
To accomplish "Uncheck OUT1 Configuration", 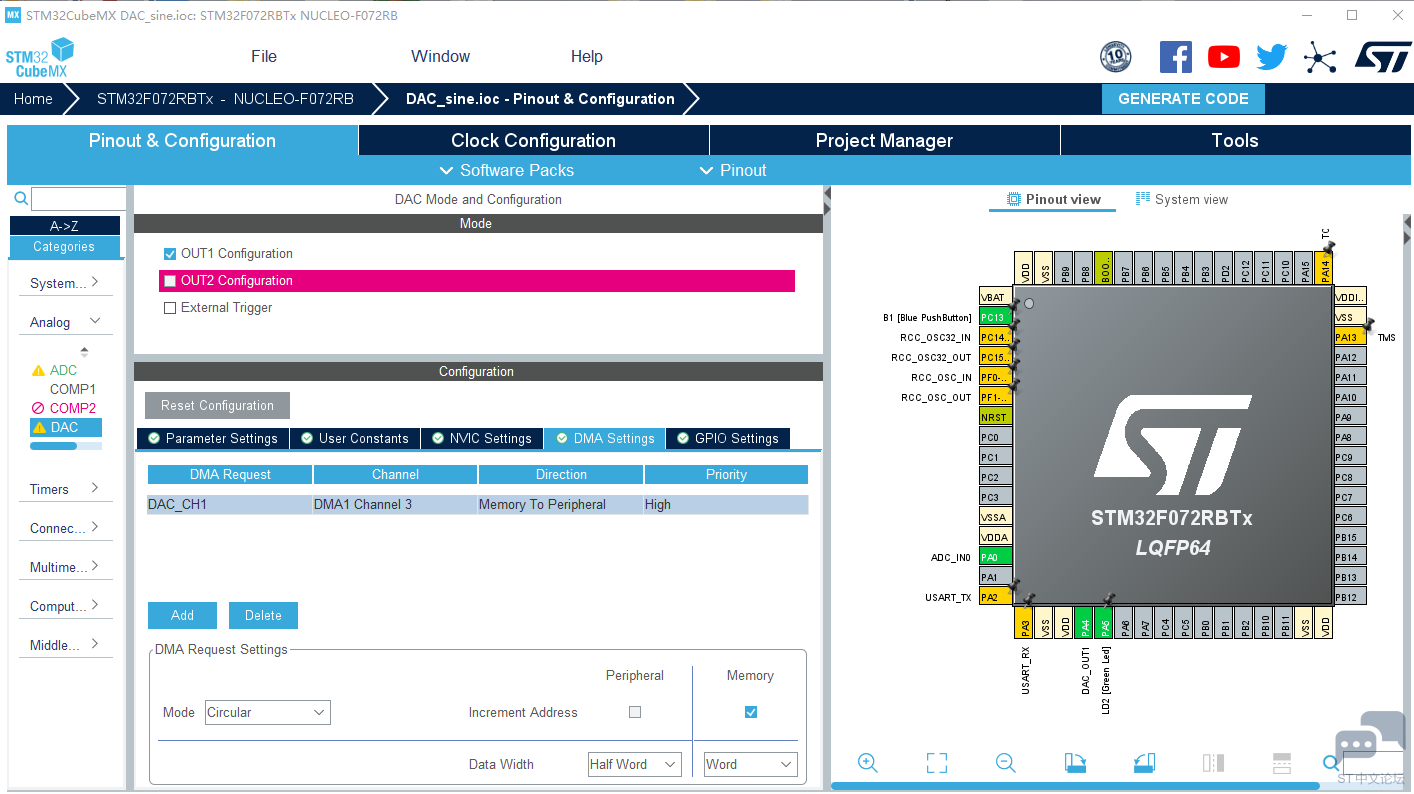I will pos(170,254).
